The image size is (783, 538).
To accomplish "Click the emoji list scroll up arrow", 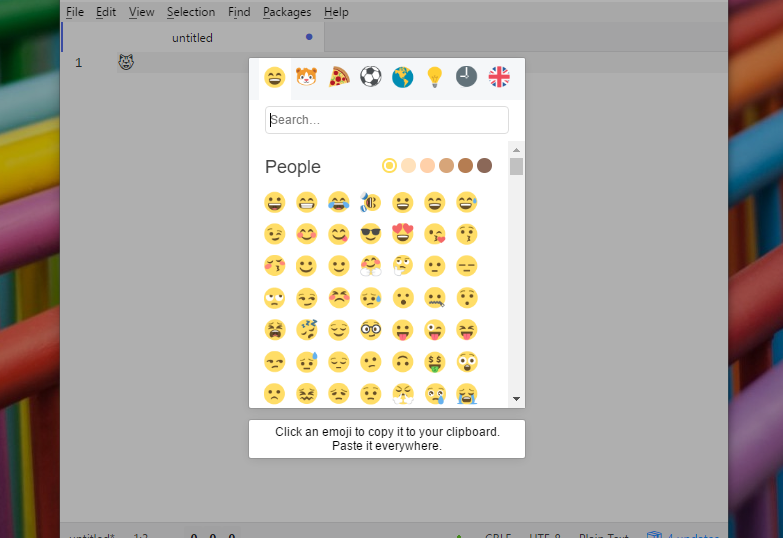I will coord(516,150).
